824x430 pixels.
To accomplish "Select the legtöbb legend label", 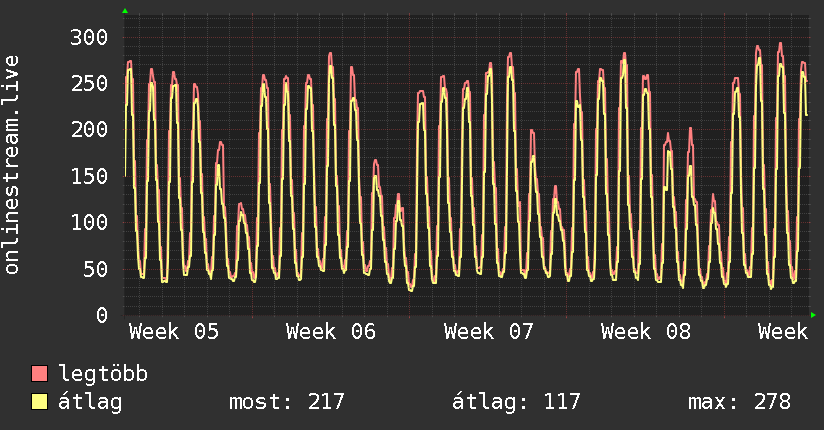I will [x=104, y=375].
